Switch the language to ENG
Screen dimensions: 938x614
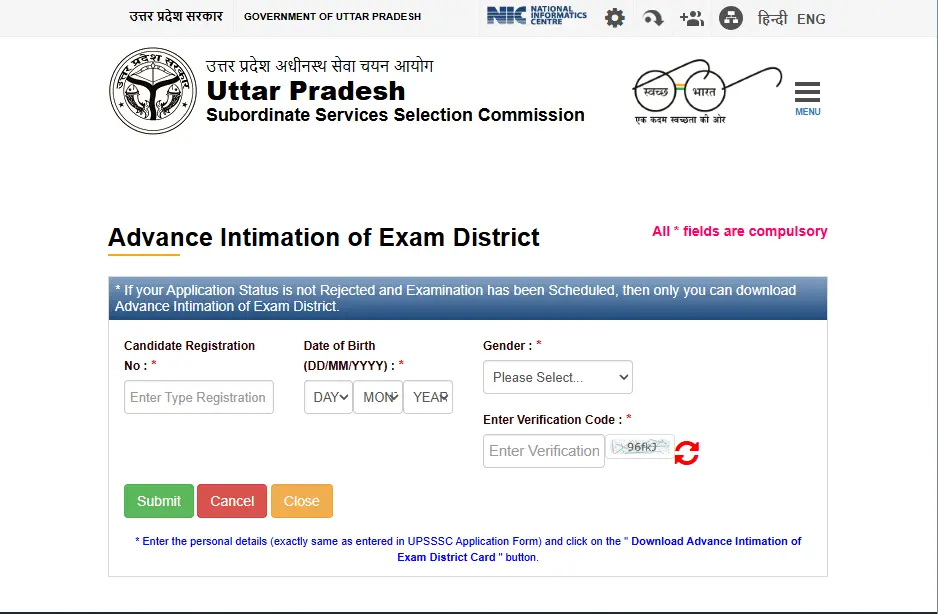811,19
